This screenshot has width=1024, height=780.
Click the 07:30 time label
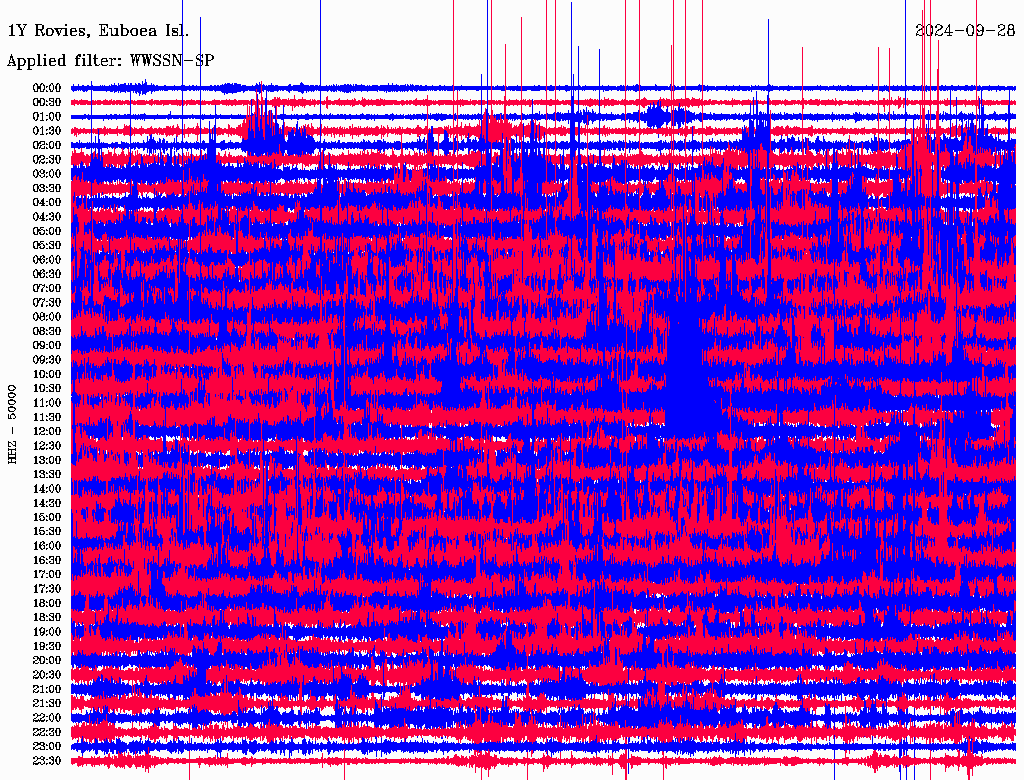(x=47, y=302)
